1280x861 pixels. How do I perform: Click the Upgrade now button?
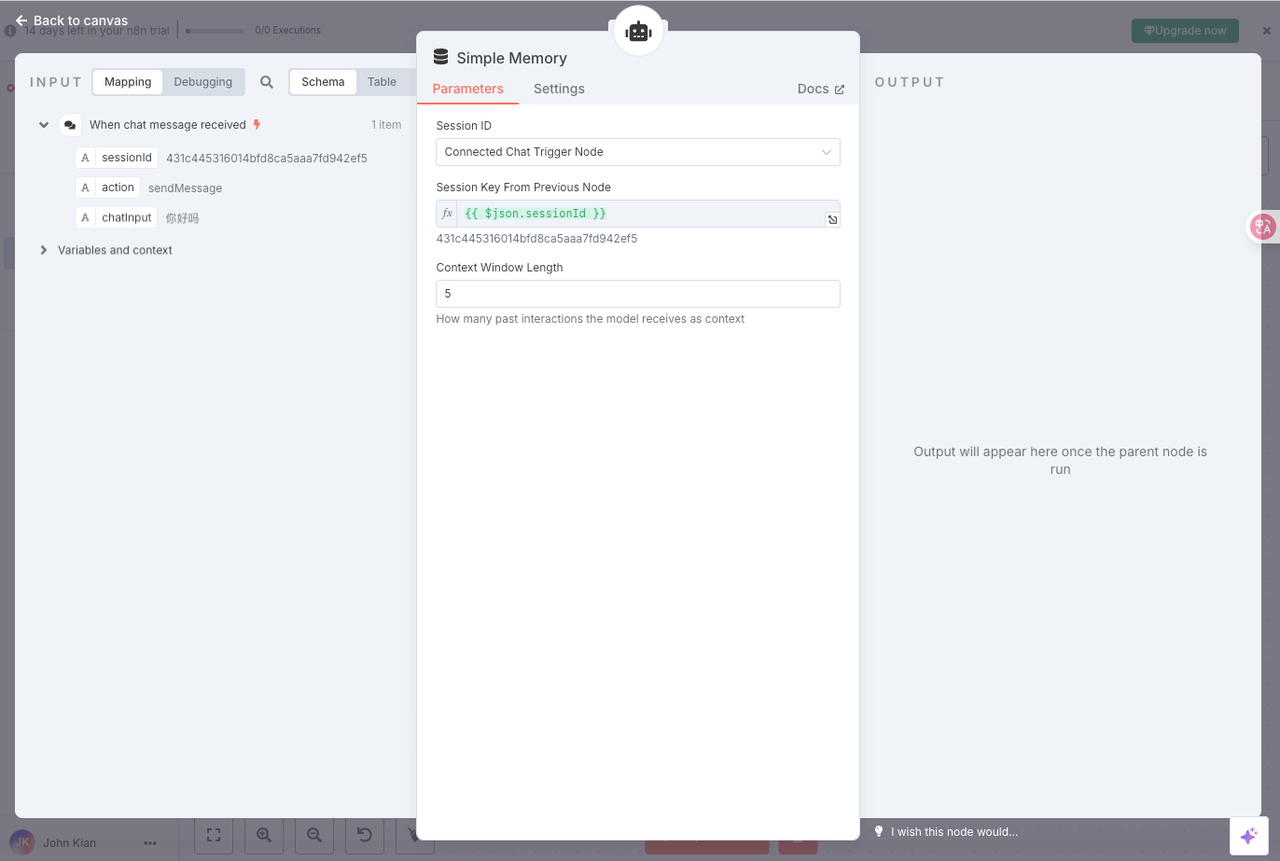tap(1185, 30)
